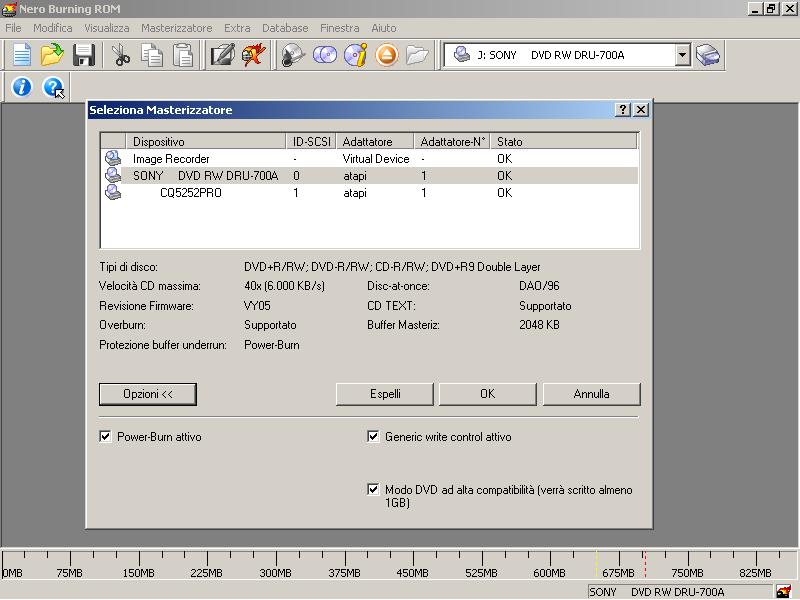Image resolution: width=800 pixels, height=600 pixels.
Task: Click the New compilation document icon
Action: [21, 55]
